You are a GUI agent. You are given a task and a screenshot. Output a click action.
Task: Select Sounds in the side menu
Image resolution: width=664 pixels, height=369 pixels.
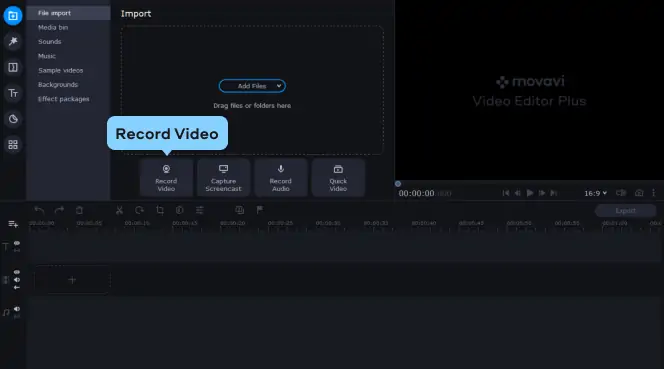50,42
